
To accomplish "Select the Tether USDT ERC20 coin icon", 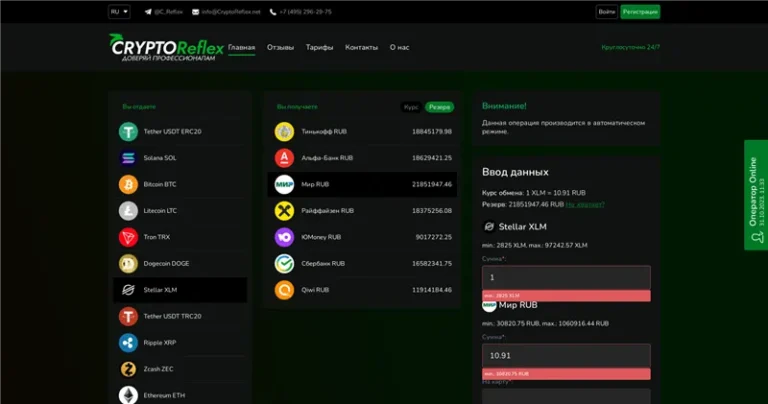I will [x=128, y=132].
